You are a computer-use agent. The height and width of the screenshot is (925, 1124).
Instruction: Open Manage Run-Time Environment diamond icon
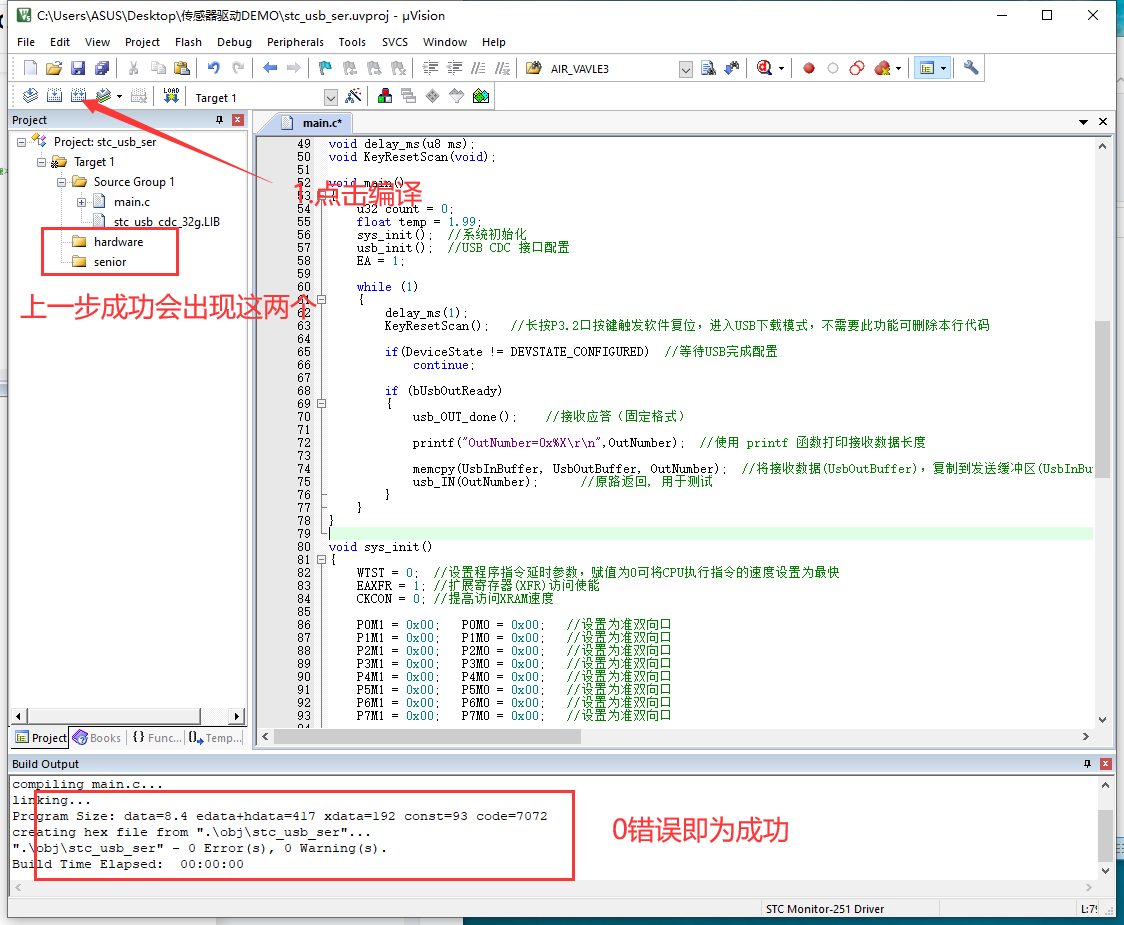coord(432,95)
